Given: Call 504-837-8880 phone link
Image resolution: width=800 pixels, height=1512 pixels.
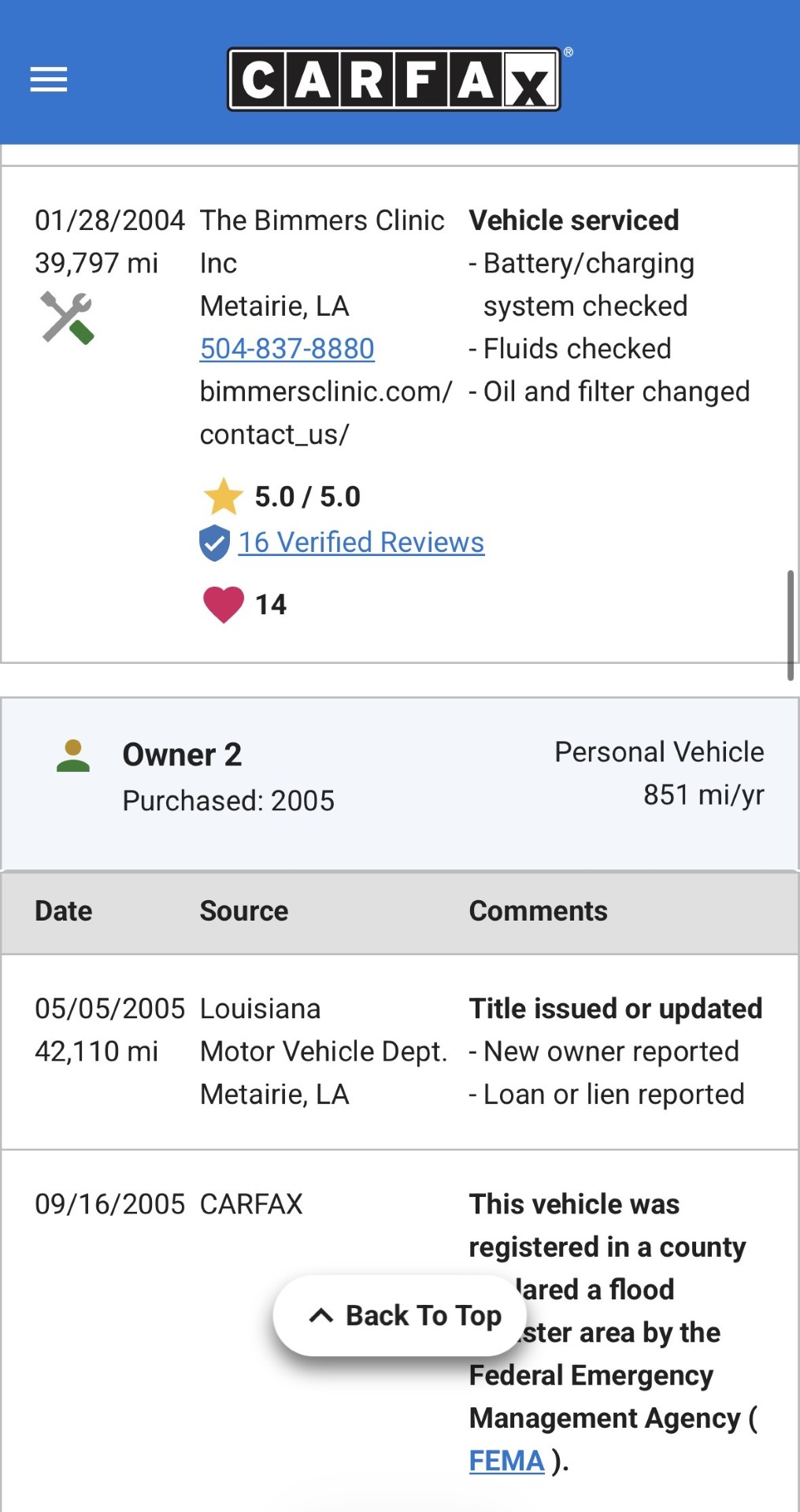Looking at the screenshot, I should click(x=287, y=349).
